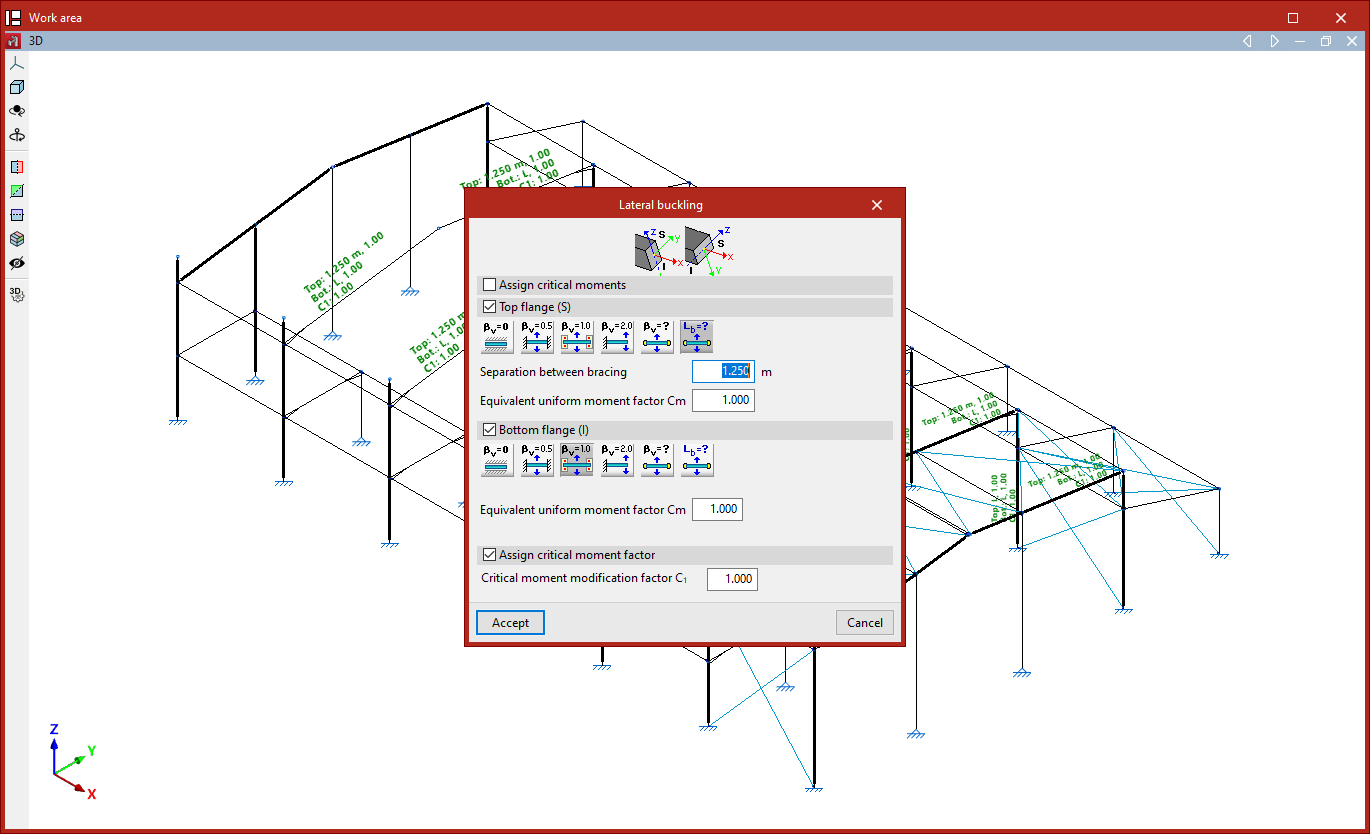This screenshot has height=834, width=1370.
Task: Select top flange βv=1.0 bracing option
Action: click(577, 337)
